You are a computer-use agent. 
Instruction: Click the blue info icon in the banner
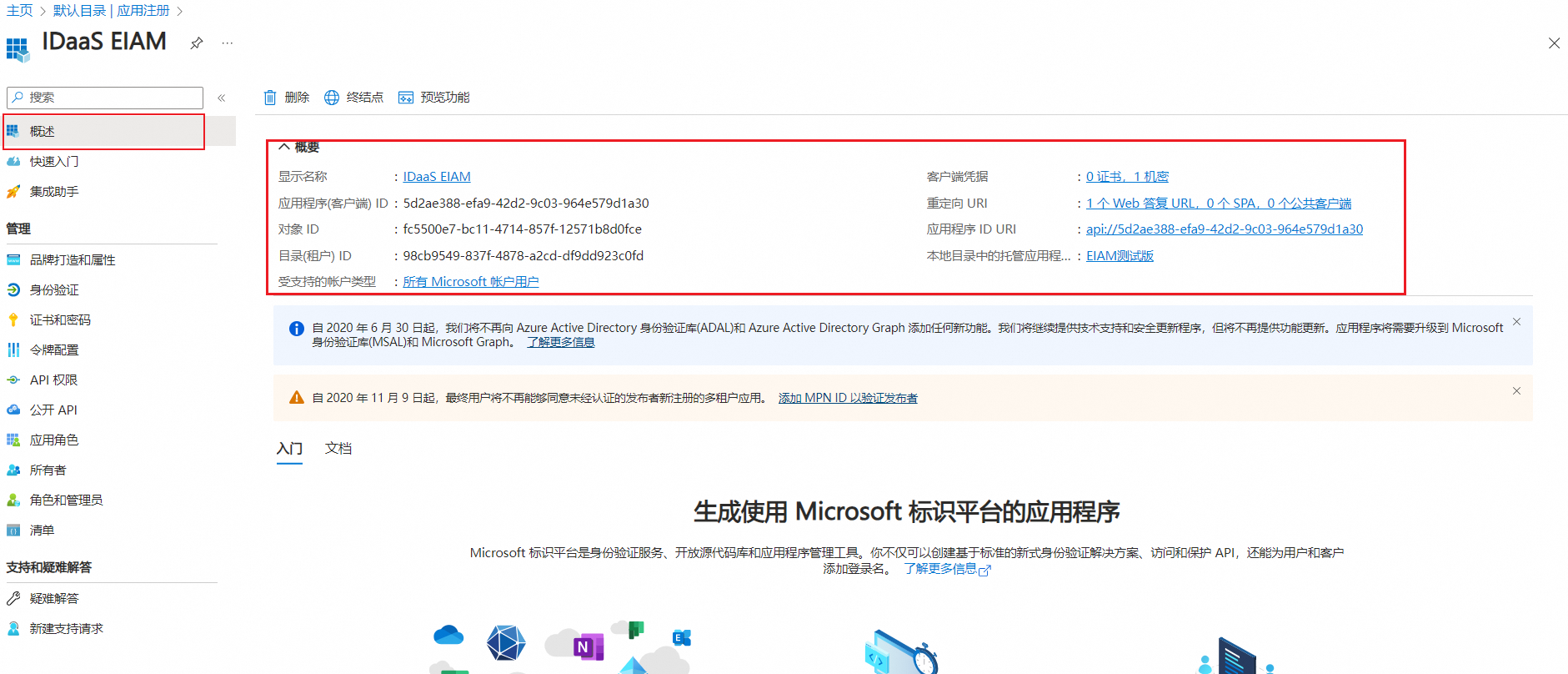pyautogui.click(x=296, y=329)
